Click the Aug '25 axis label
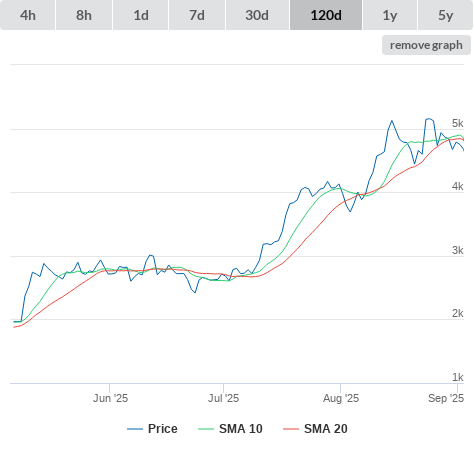 341,398
